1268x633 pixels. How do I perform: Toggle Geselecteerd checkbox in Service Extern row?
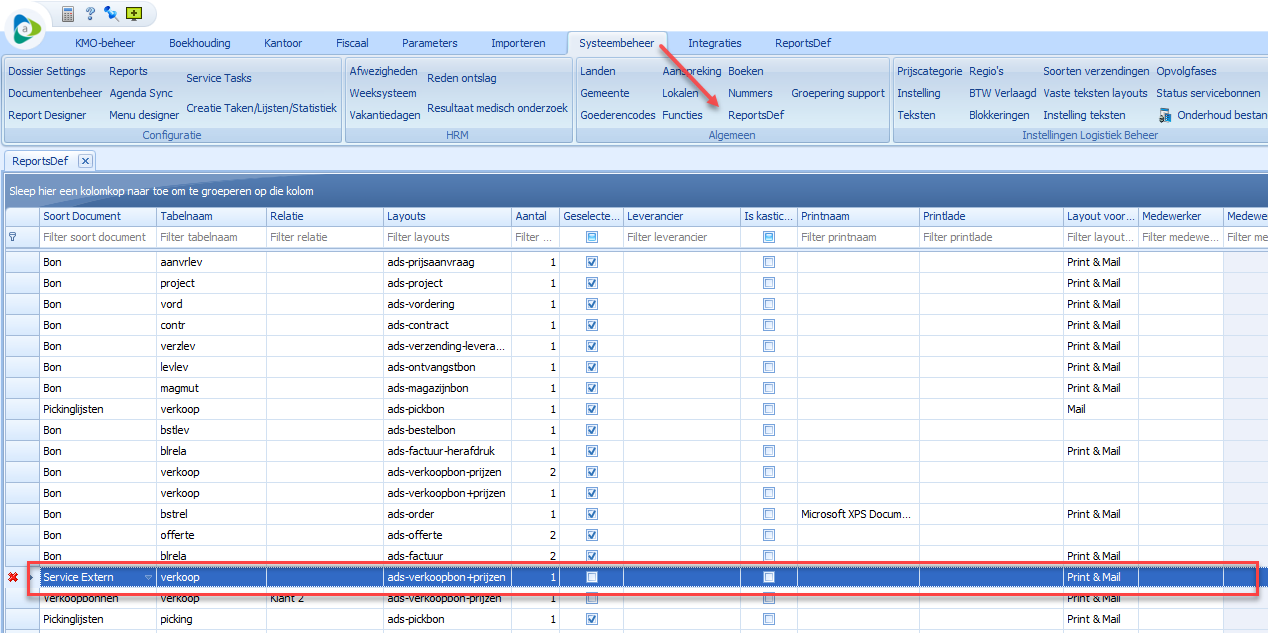[592, 577]
